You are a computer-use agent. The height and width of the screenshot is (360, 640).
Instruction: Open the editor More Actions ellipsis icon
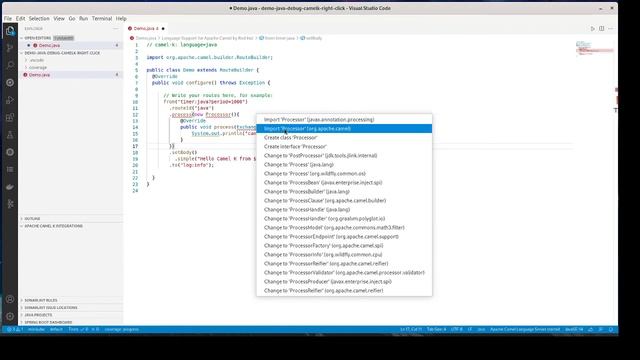pos(611,29)
